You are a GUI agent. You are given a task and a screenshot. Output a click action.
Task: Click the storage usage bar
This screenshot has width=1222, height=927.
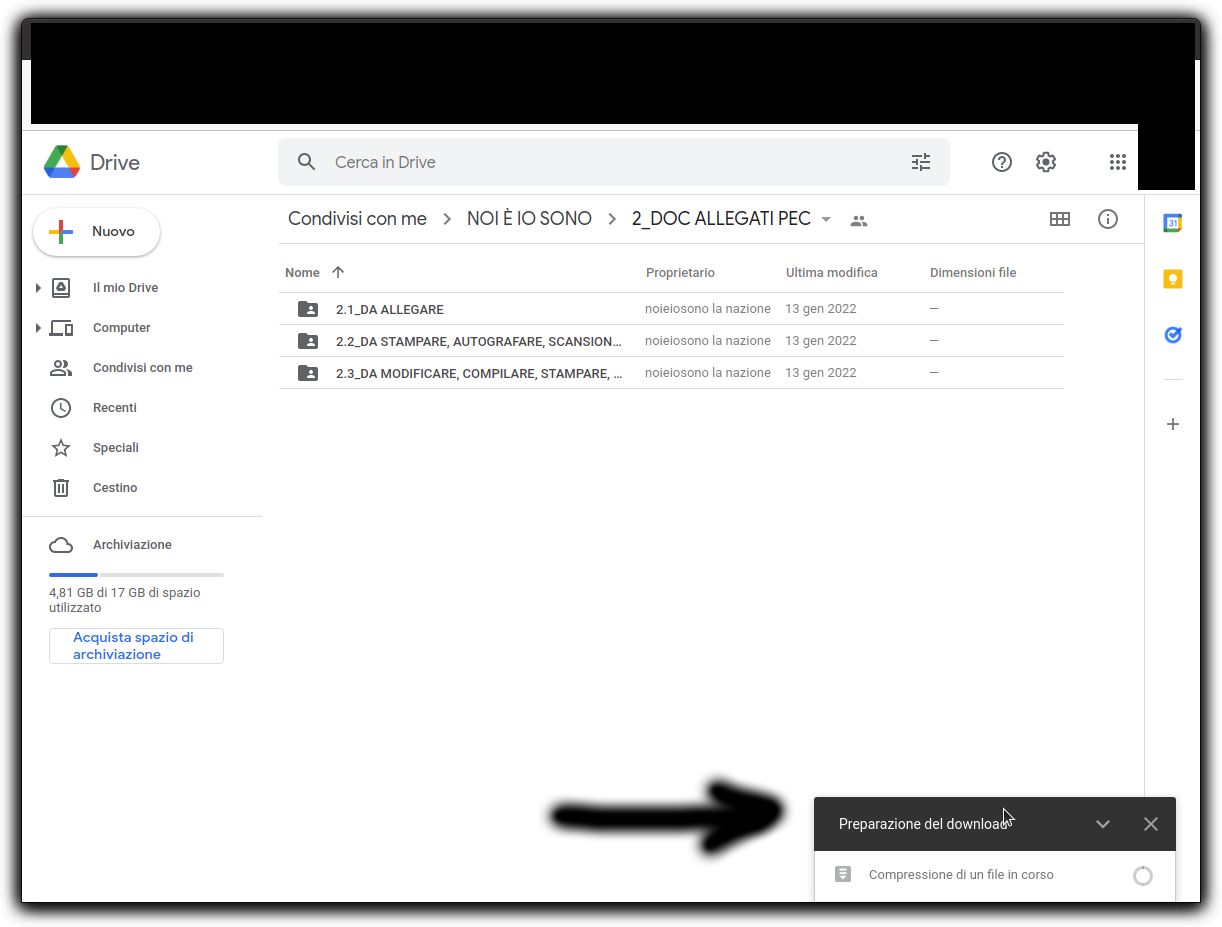136,575
